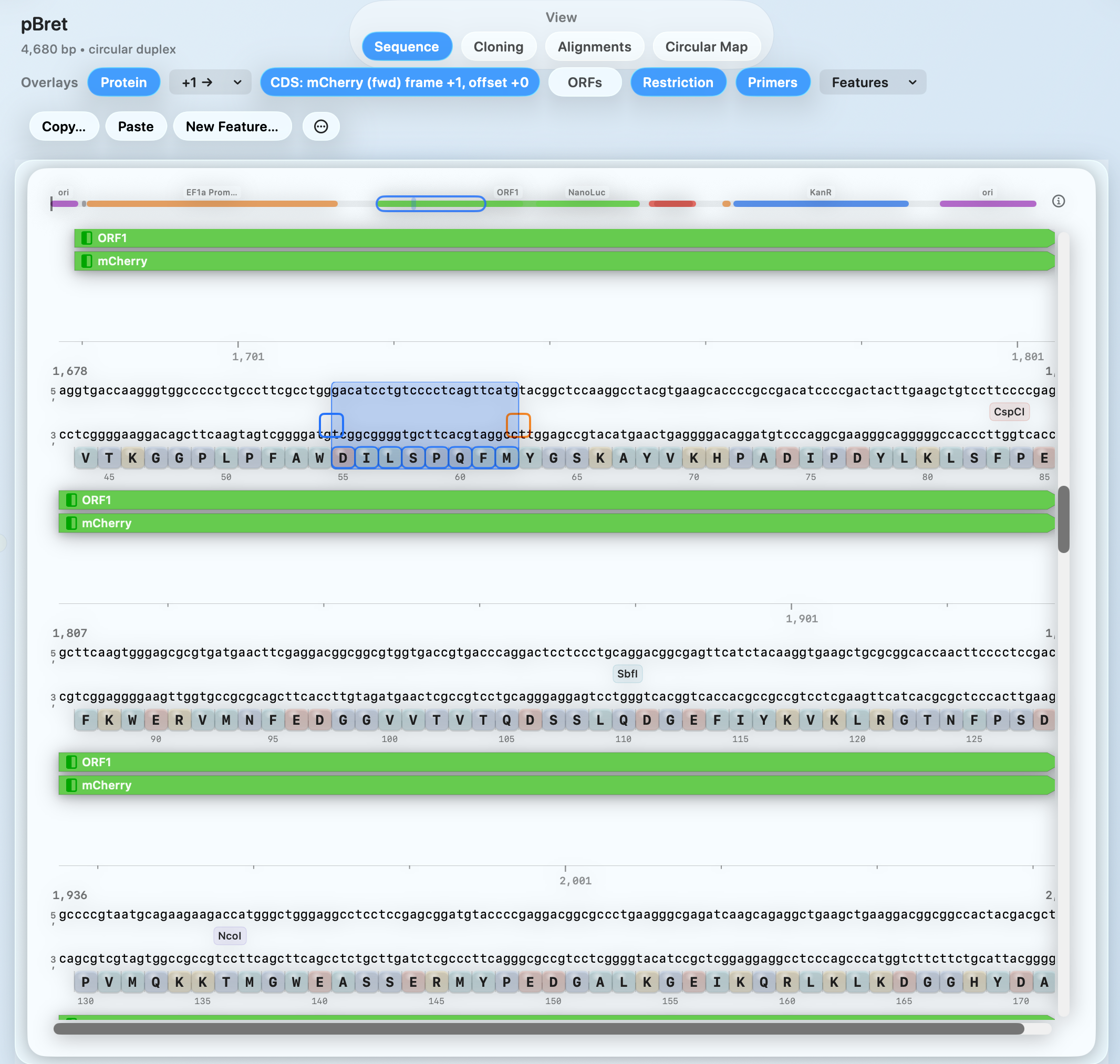Switch to the Cloning view
This screenshot has width=1120, height=1064.
click(x=499, y=47)
